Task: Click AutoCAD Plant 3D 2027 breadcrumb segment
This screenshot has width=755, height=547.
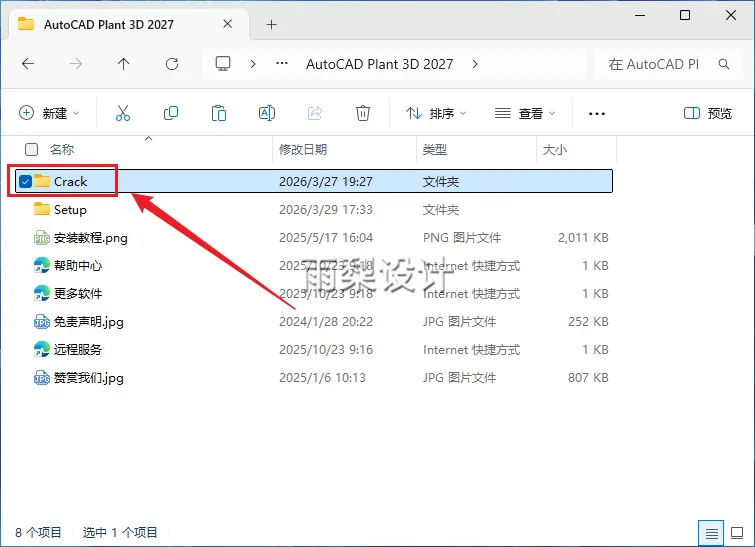Action: click(379, 64)
